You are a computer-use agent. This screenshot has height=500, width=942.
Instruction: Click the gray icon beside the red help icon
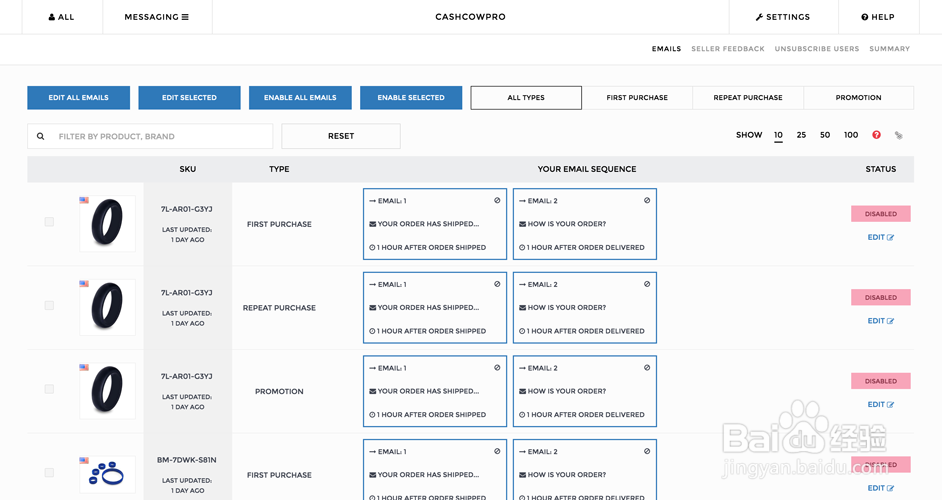899,135
